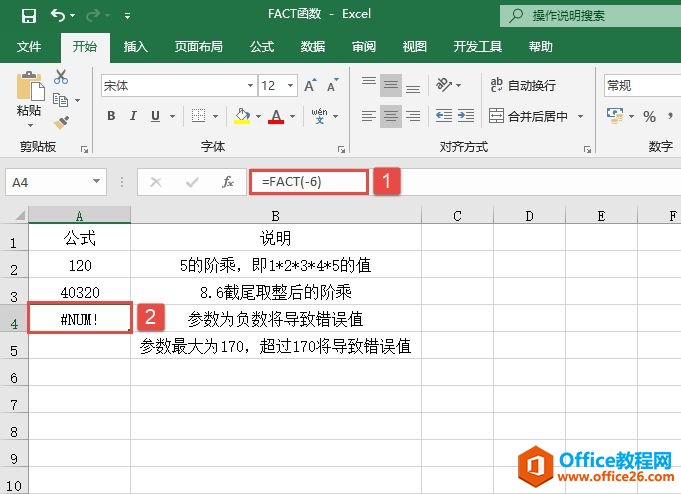Click the Redo arrow icon
Screen dimensions: 681x494
(93, 16)
